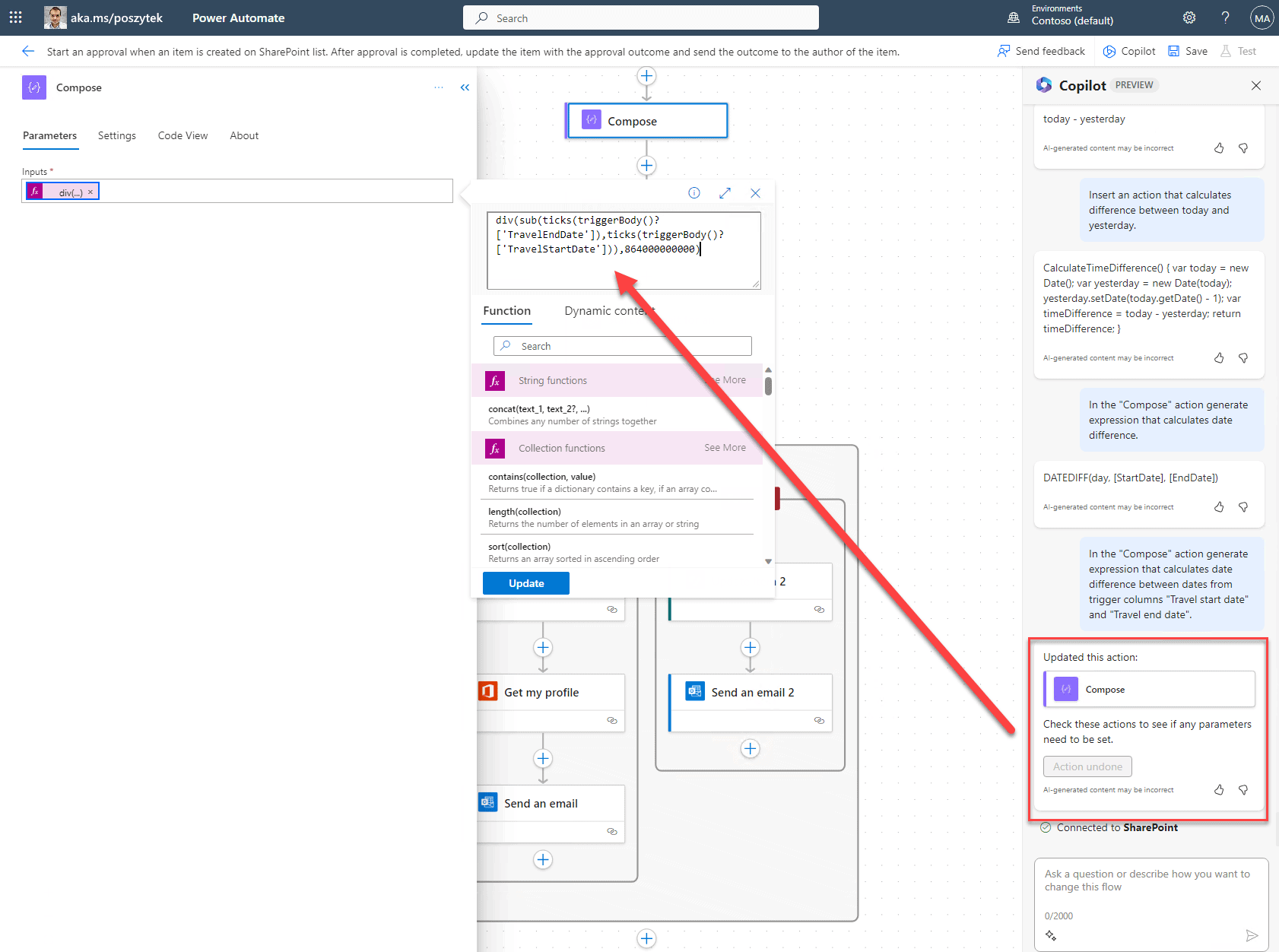The height and width of the screenshot is (952, 1279).
Task: Expand String functions with See More
Action: tap(733, 380)
